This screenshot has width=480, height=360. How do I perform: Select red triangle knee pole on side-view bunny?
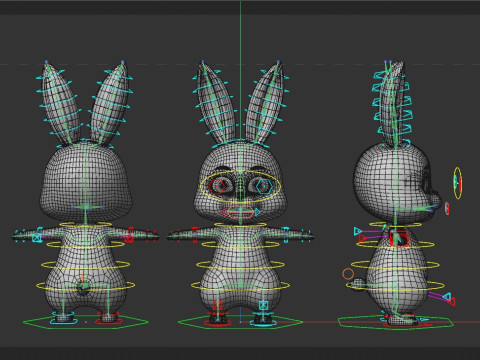point(451,302)
